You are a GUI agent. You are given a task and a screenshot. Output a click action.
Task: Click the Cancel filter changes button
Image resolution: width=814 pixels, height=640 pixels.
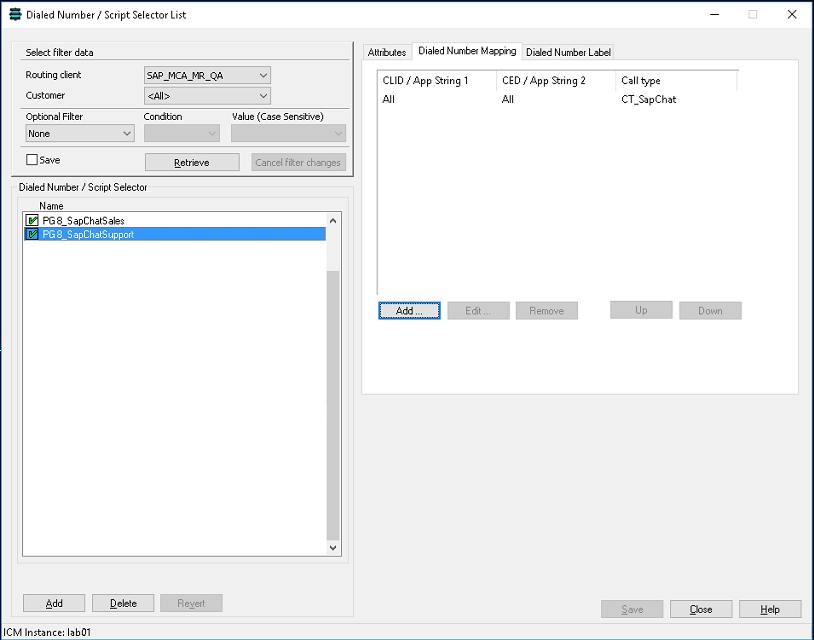[298, 162]
